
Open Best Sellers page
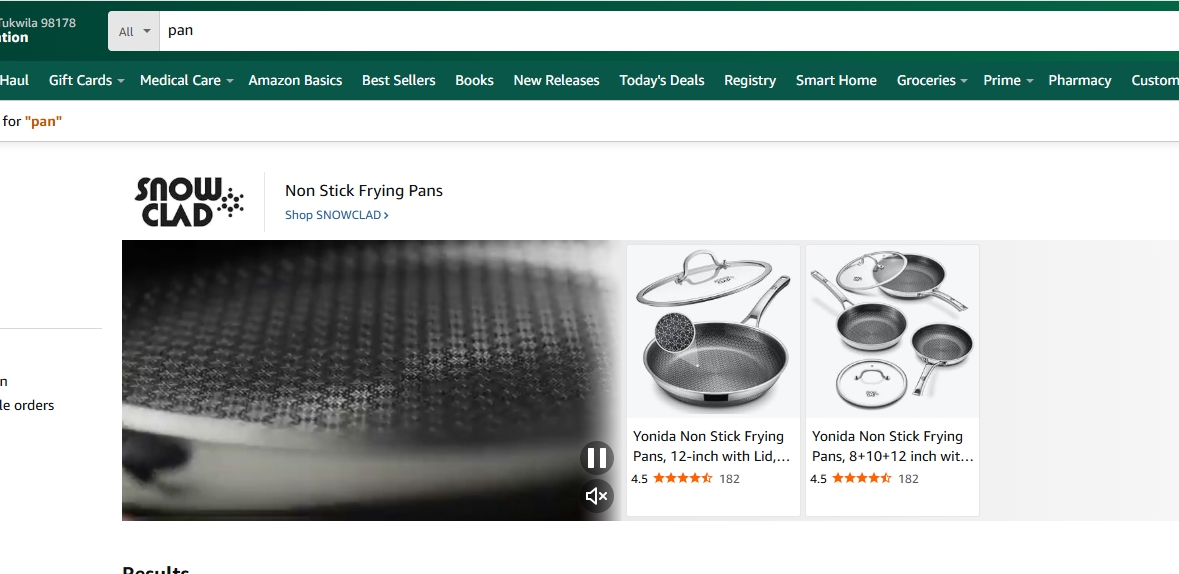click(398, 80)
